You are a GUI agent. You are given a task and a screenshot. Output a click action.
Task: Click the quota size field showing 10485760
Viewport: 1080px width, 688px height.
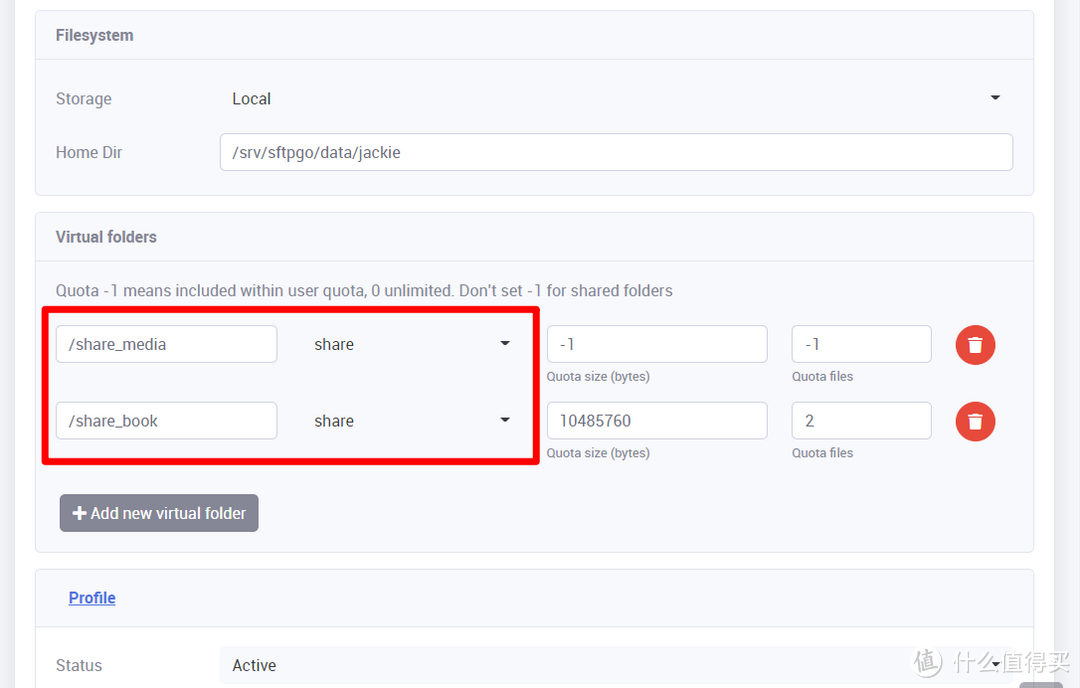pos(657,420)
